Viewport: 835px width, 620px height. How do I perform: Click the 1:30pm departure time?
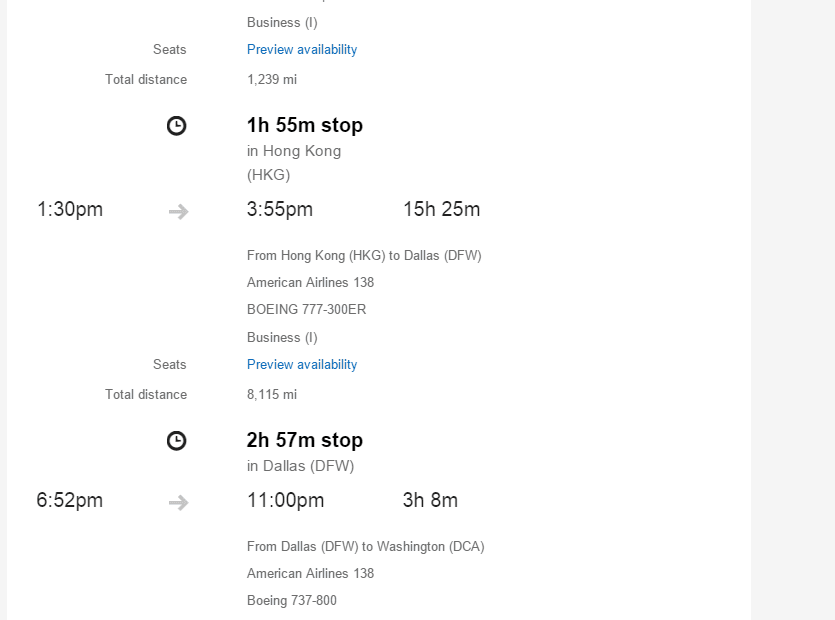[70, 209]
